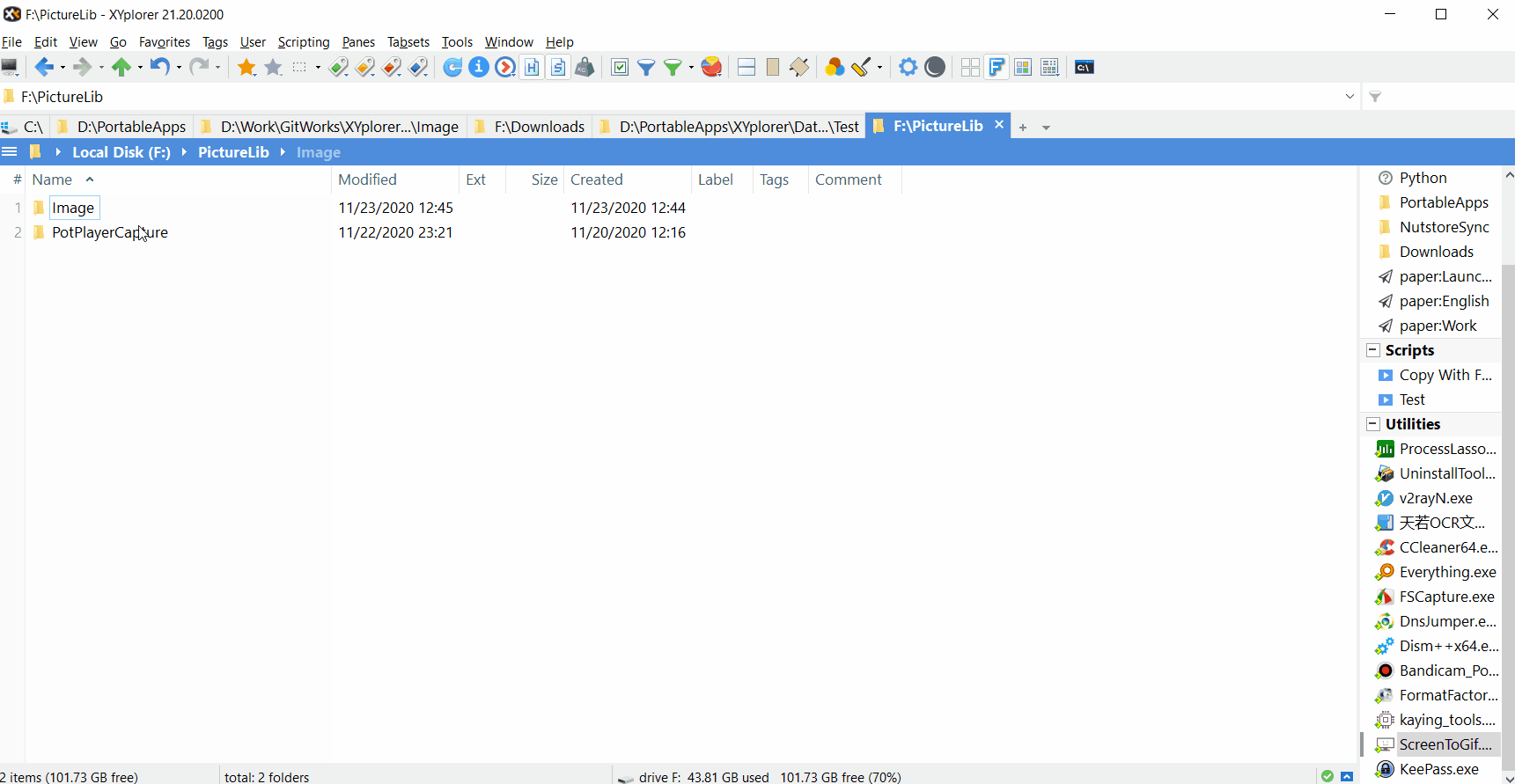
Task: Open the Favorites menu
Action: pyautogui.click(x=165, y=42)
